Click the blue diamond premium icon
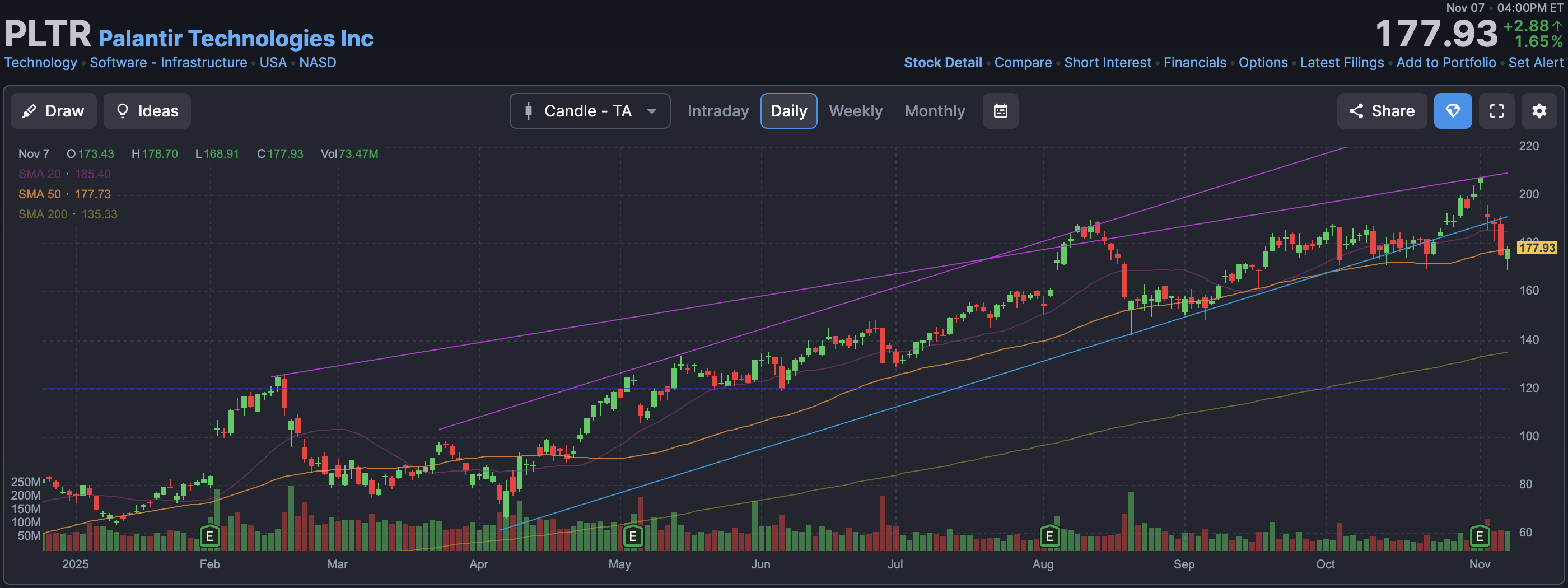The height and width of the screenshot is (588, 1568). (1452, 111)
